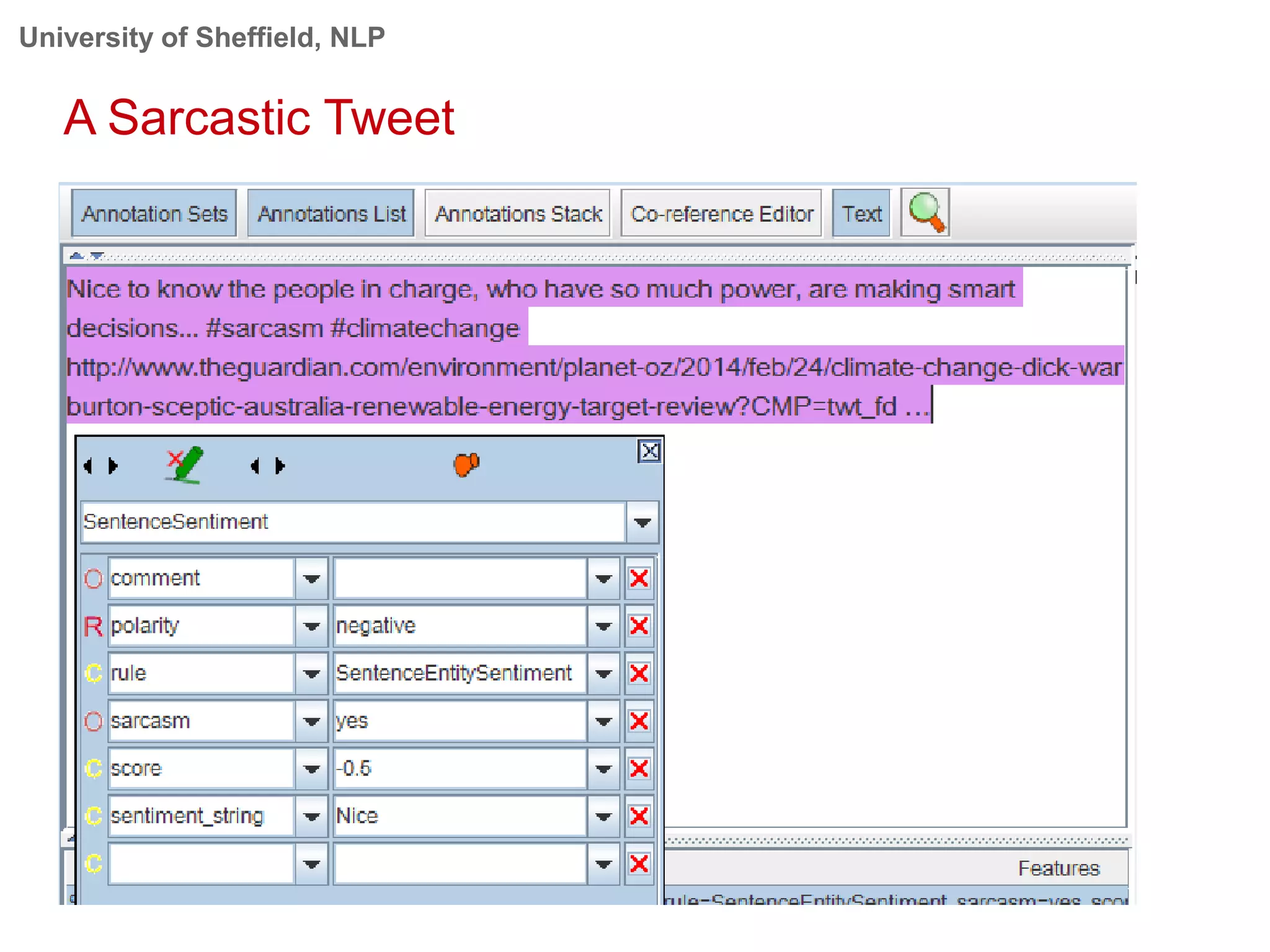
Task: Open the sarcasm name dropdown
Action: [x=311, y=721]
